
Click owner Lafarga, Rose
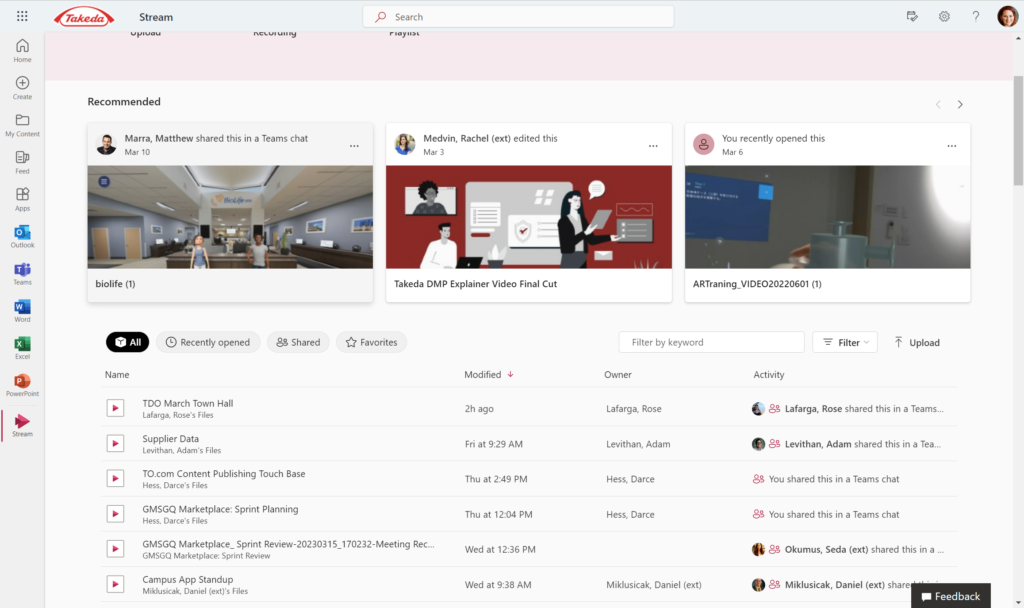[x=633, y=408]
